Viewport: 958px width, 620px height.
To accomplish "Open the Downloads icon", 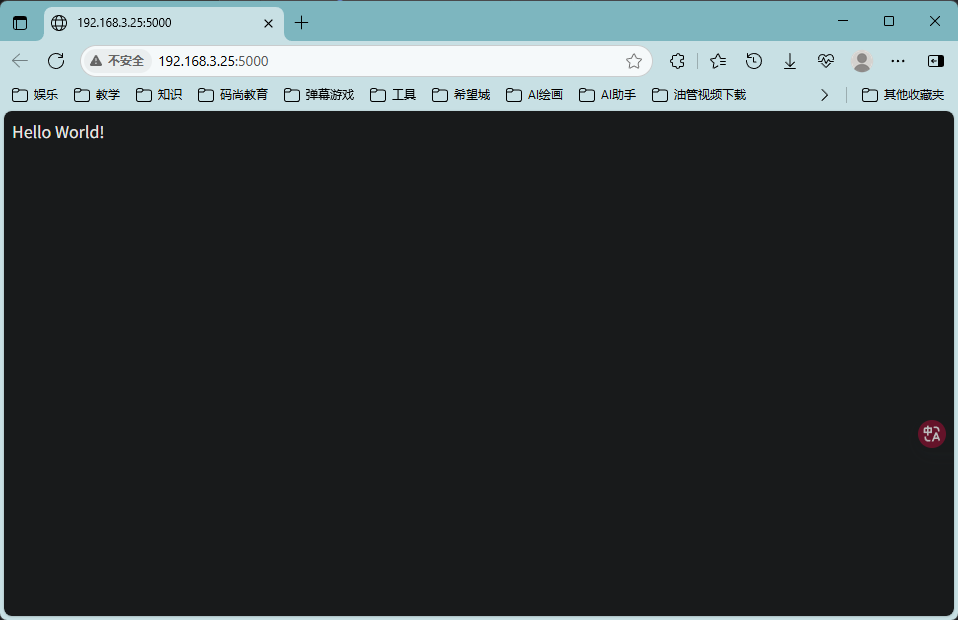I will click(x=790, y=61).
